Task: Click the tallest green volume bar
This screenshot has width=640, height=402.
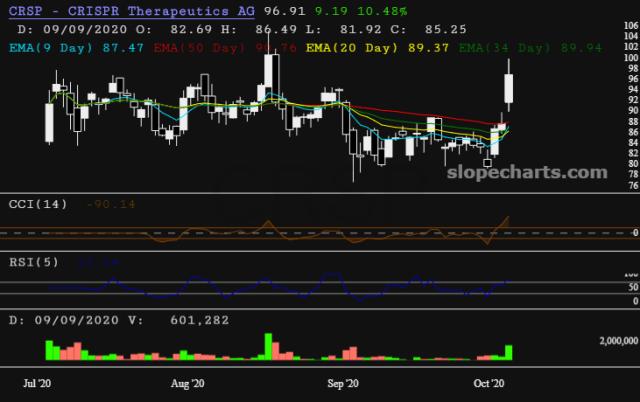Action: 267,346
